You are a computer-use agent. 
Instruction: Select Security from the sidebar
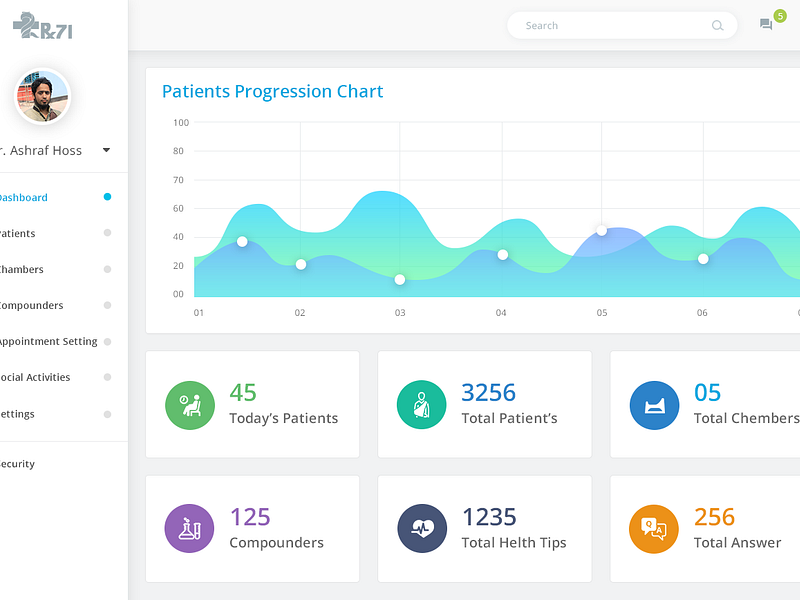[x=21, y=463]
